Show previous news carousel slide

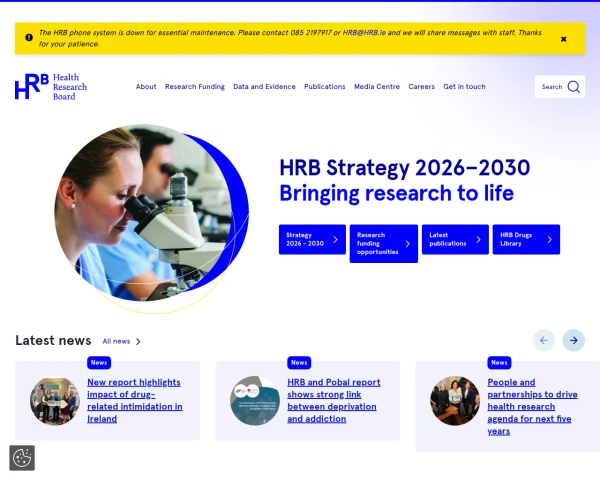pos(544,340)
